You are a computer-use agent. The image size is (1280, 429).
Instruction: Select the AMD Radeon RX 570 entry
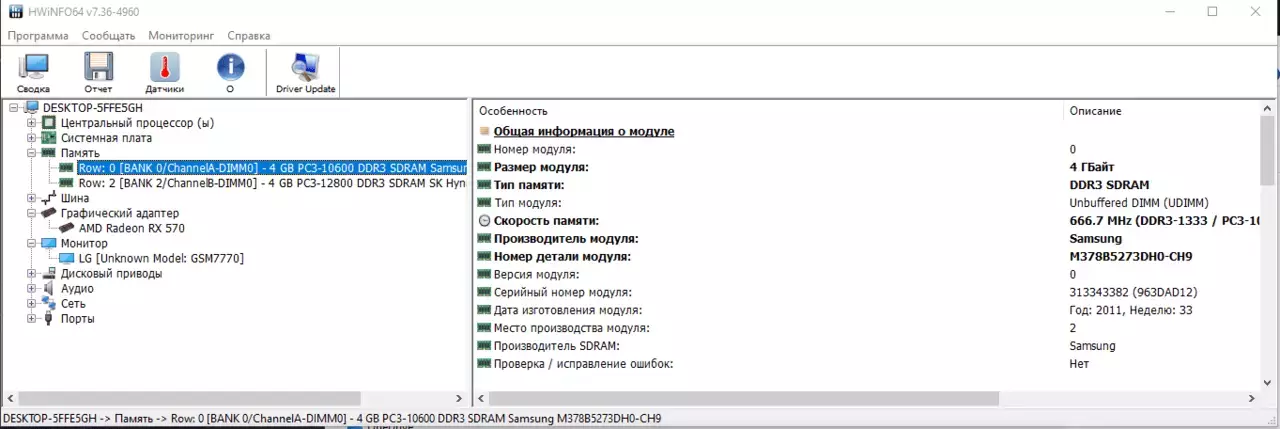click(130, 228)
